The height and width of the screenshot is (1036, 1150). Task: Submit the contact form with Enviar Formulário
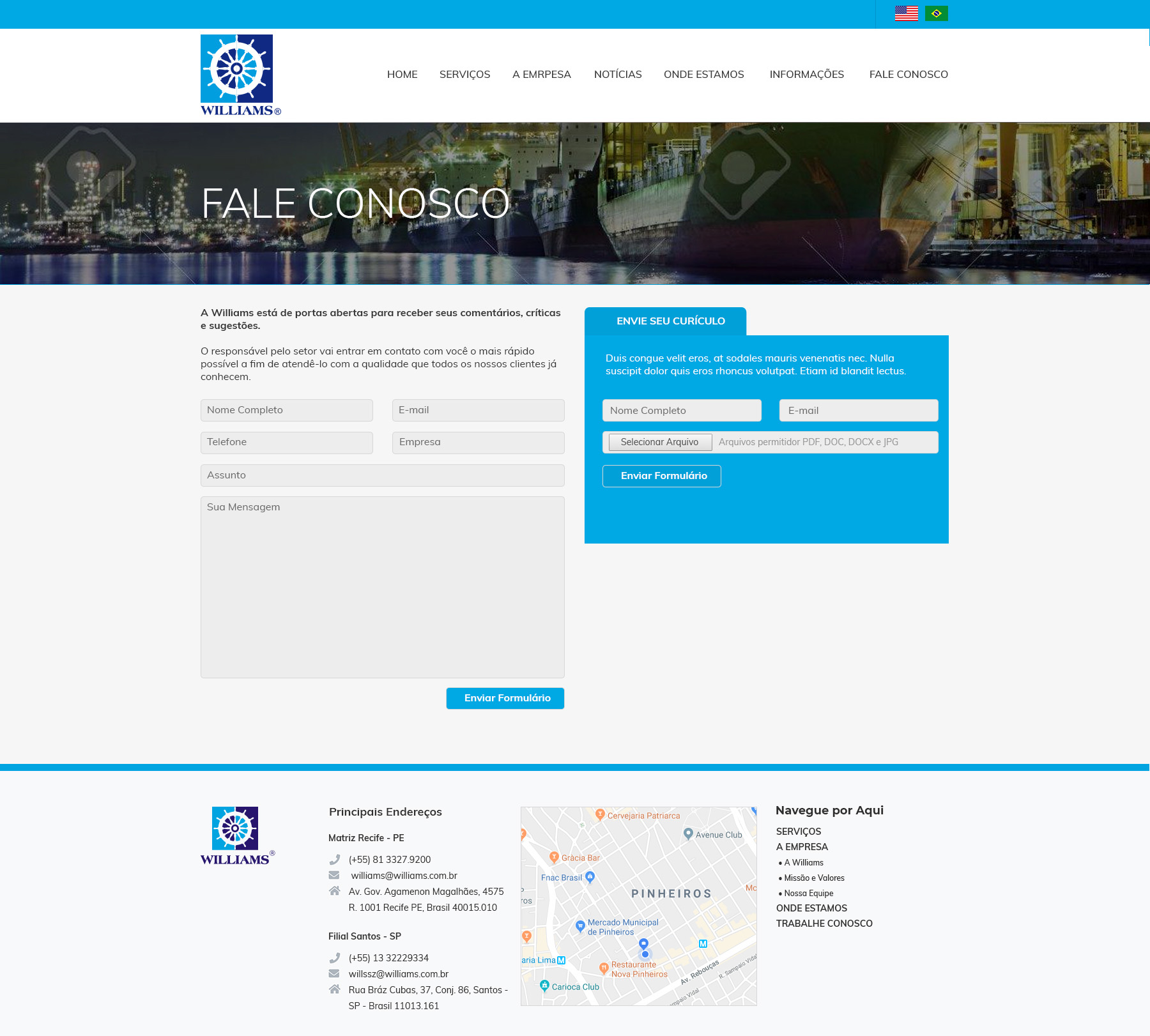pyautogui.click(x=505, y=698)
